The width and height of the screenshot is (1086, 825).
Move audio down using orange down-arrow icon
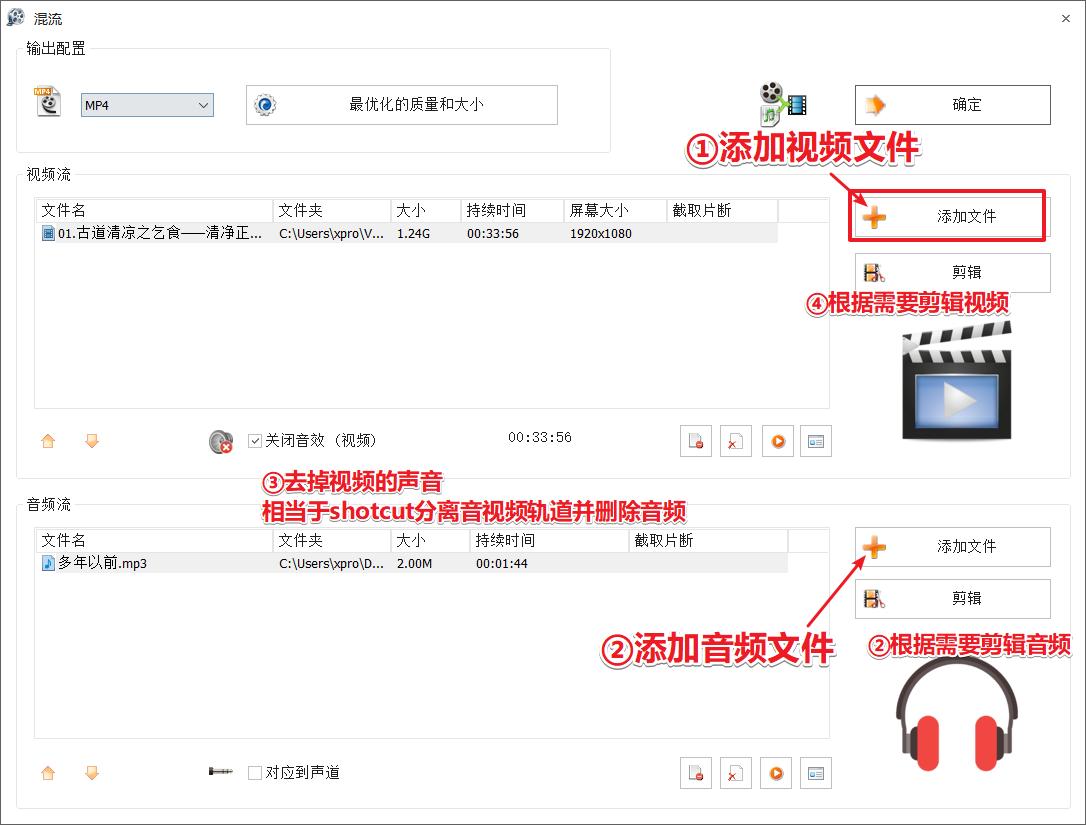(91, 773)
